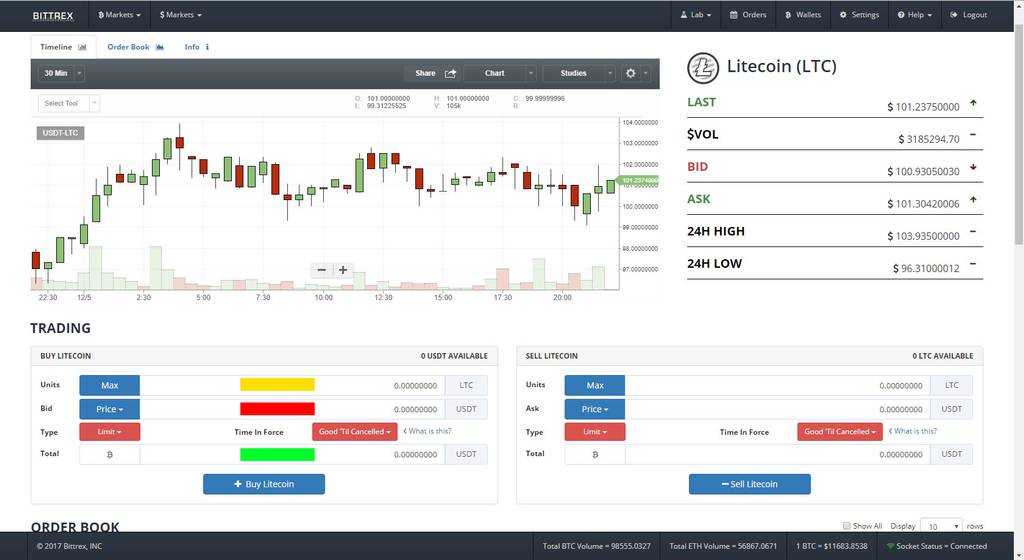Screen dimensions: 1024x560
Task: Click the 1 BTC price in footer
Action: 831,546
